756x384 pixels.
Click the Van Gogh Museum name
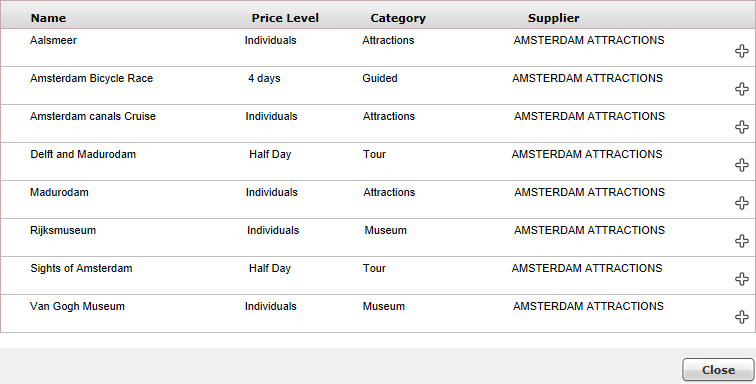(x=77, y=306)
